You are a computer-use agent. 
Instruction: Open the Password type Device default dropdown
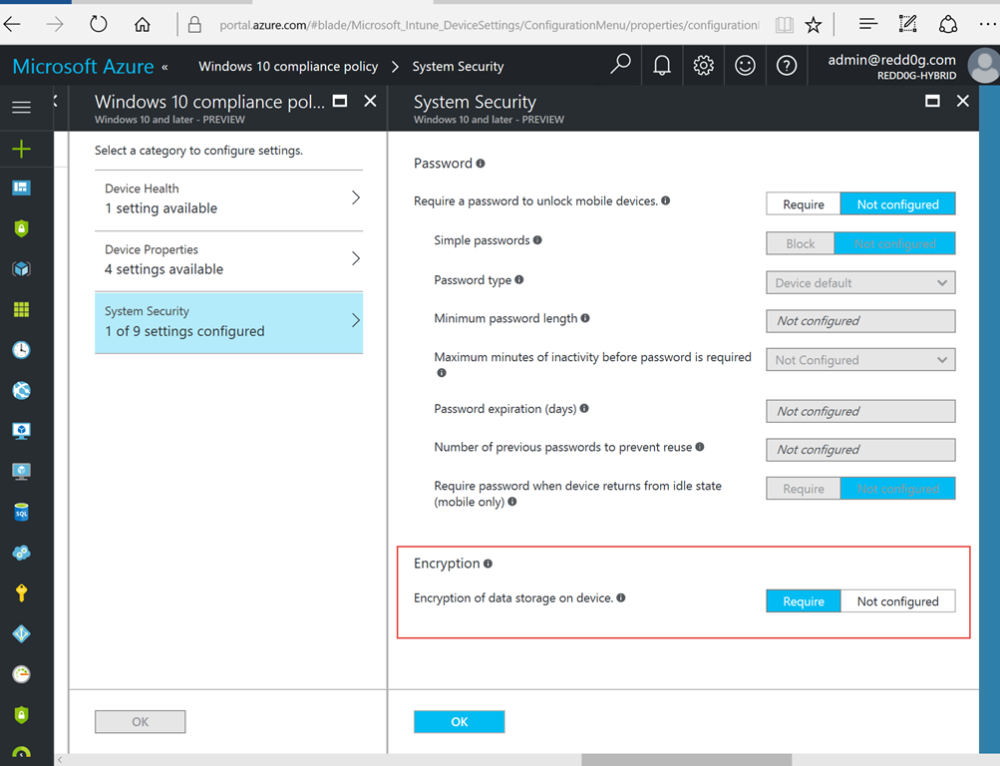click(x=860, y=283)
